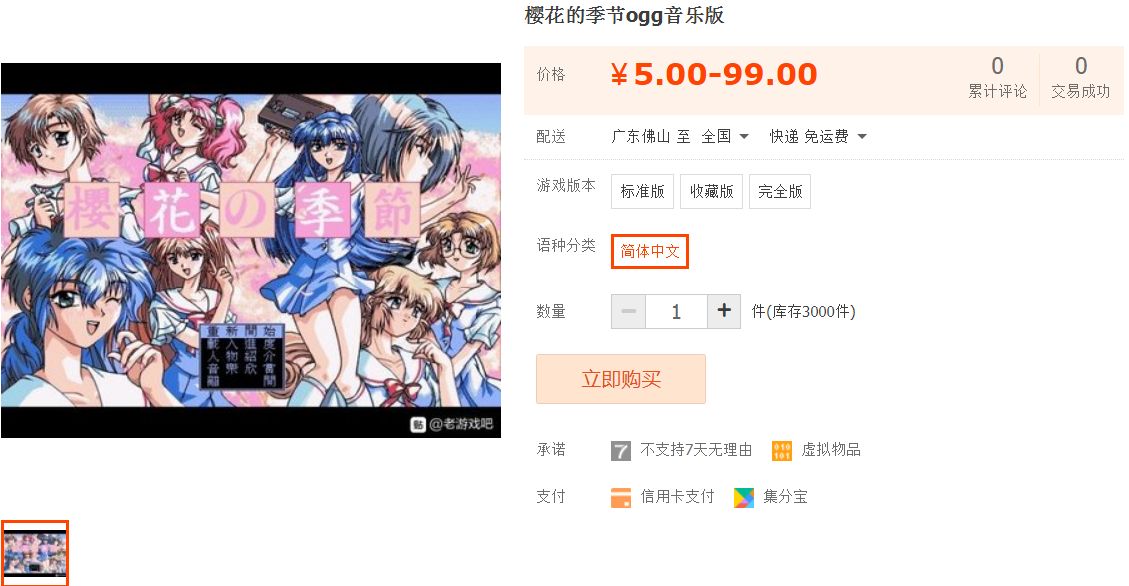
Task: Click the 不支持7天无理由 promise text
Action: (696, 450)
